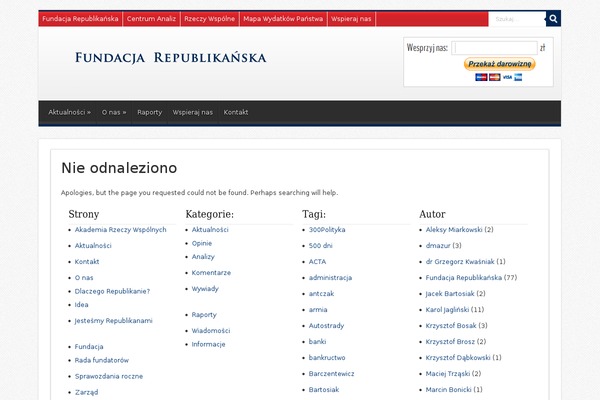Select Wspieraj nas in dark menu
The image size is (600, 400).
192,112
